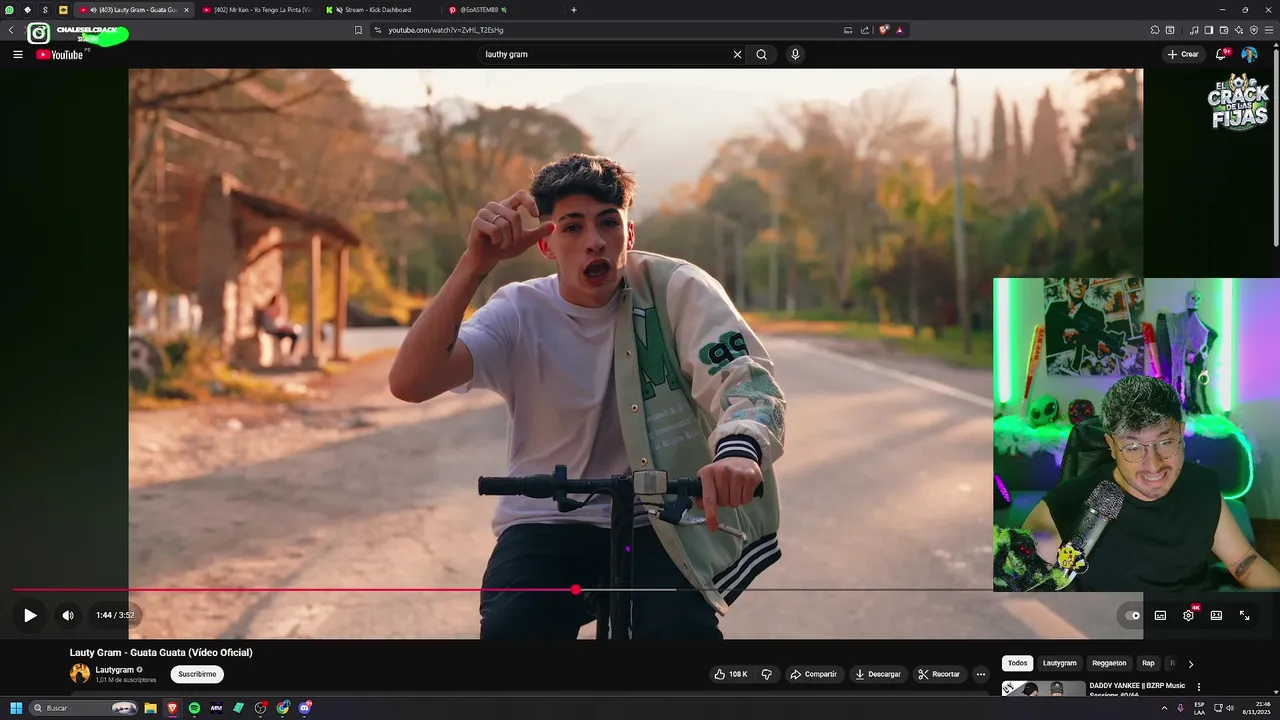Start voice search with the microphone
Viewport: 1280px width, 720px height.
[x=795, y=54]
